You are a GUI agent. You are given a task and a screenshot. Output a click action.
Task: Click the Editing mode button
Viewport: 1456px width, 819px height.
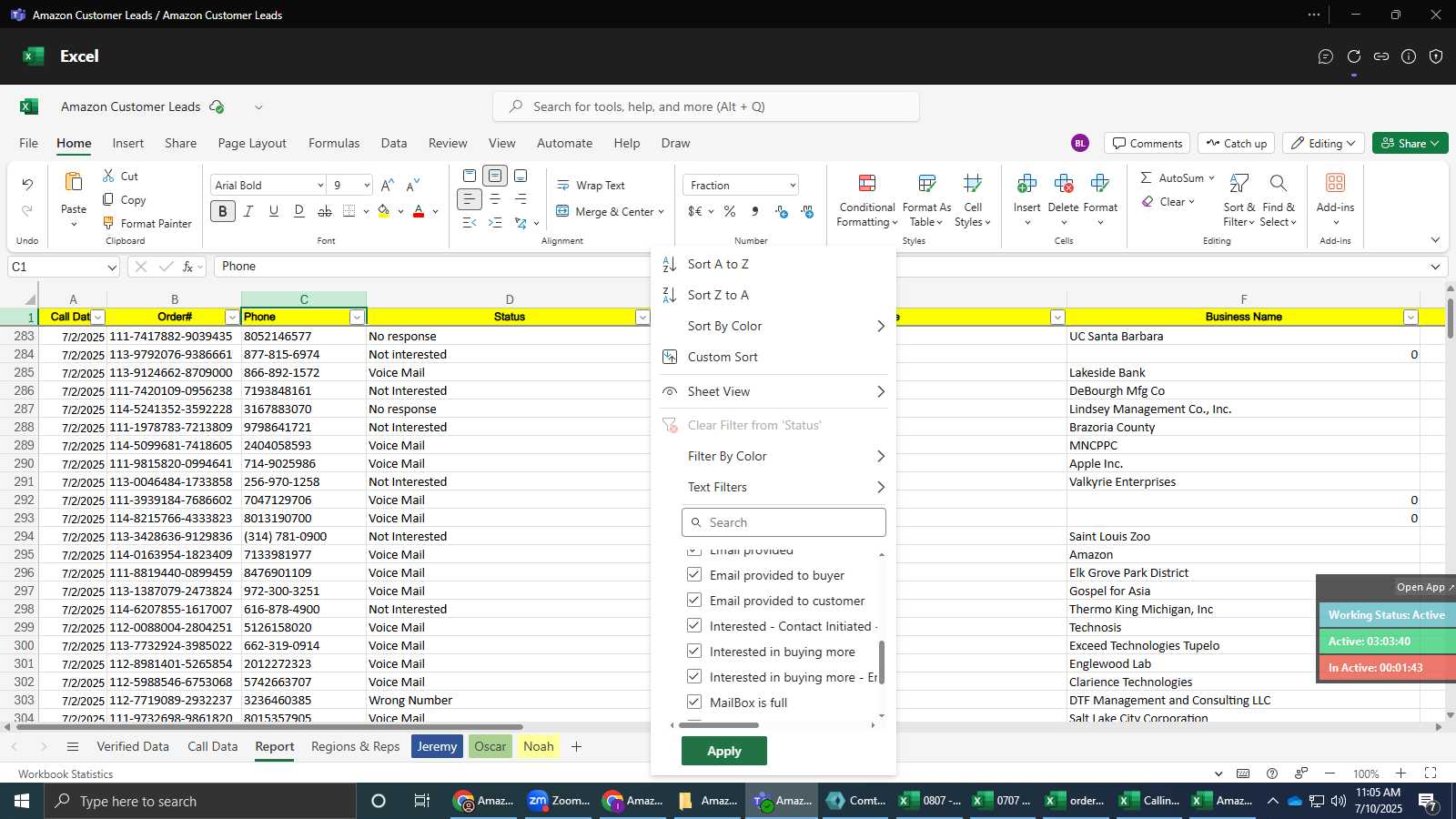click(x=1323, y=143)
